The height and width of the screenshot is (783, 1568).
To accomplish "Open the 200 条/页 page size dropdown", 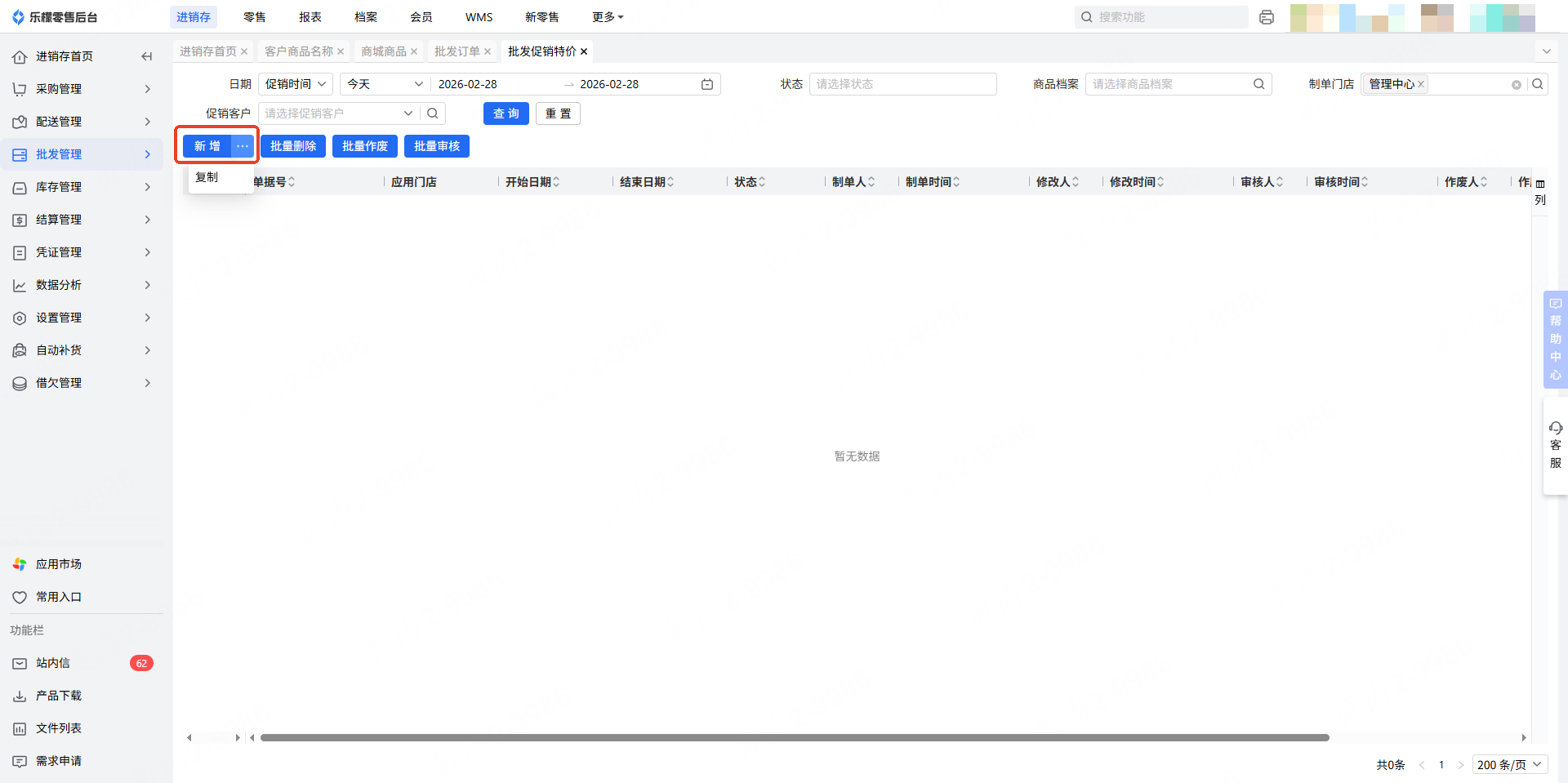I will 1510,765.
